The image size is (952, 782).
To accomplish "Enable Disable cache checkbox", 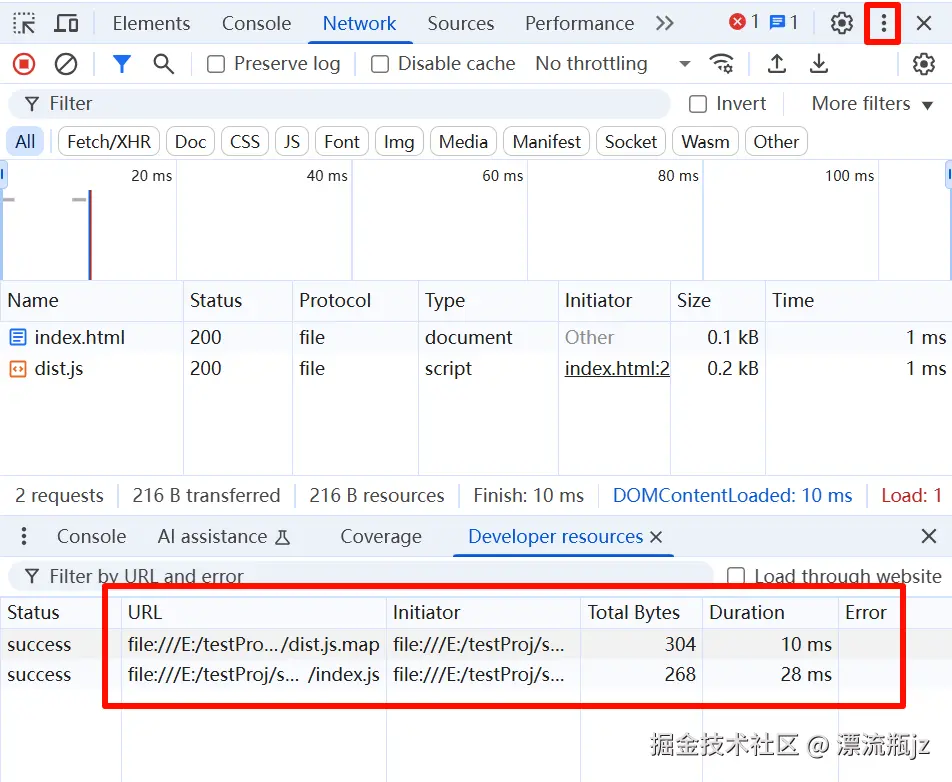I will pyautogui.click(x=379, y=64).
